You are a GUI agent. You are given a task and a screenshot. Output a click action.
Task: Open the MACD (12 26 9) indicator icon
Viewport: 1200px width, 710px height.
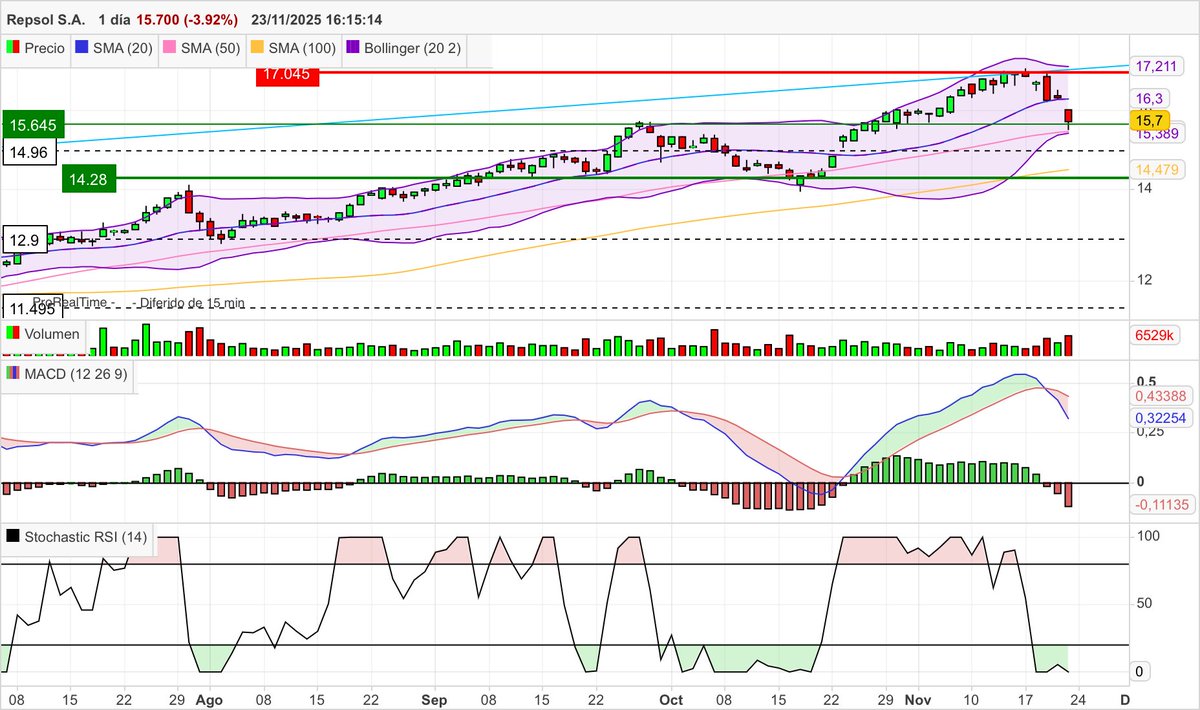tap(13, 374)
